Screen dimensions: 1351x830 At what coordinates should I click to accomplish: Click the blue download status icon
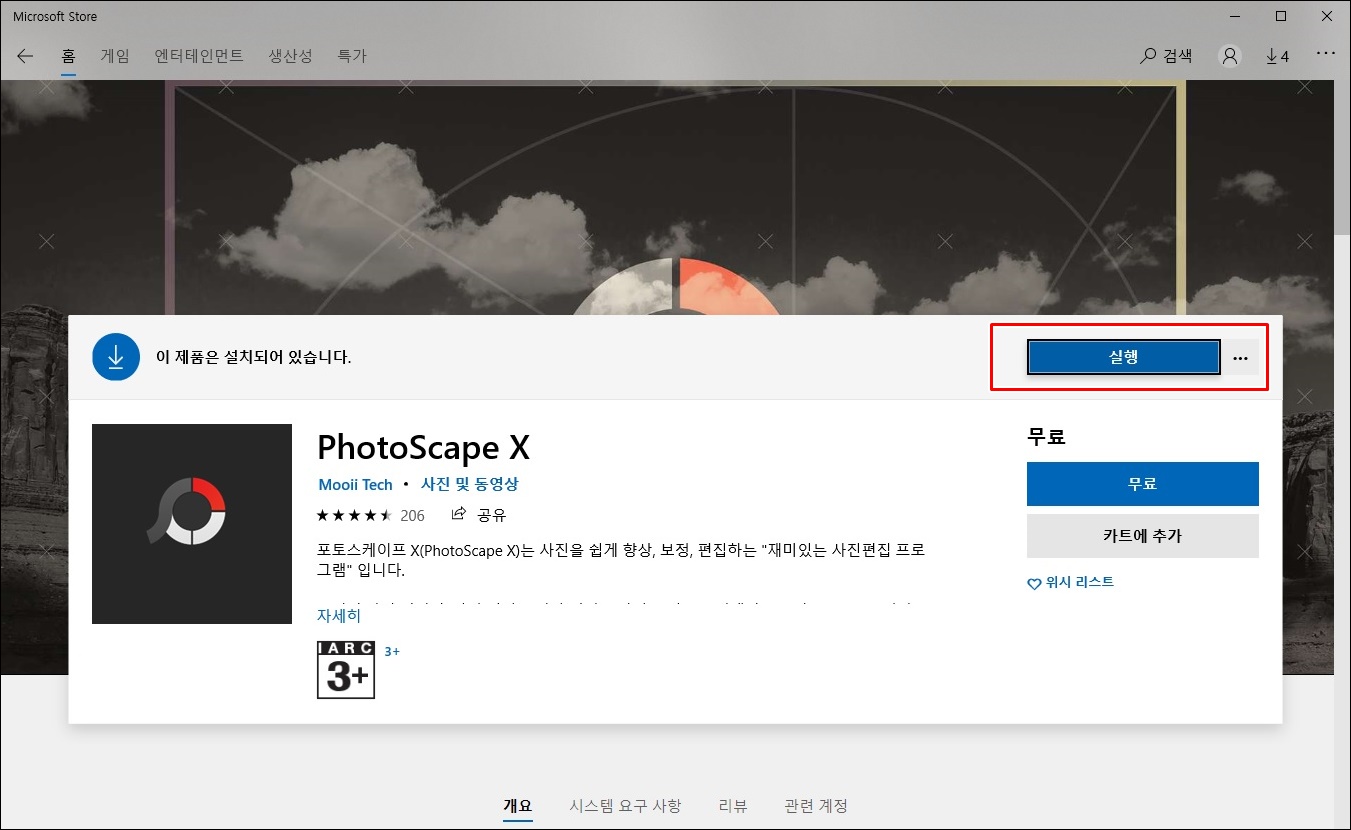[x=116, y=357]
